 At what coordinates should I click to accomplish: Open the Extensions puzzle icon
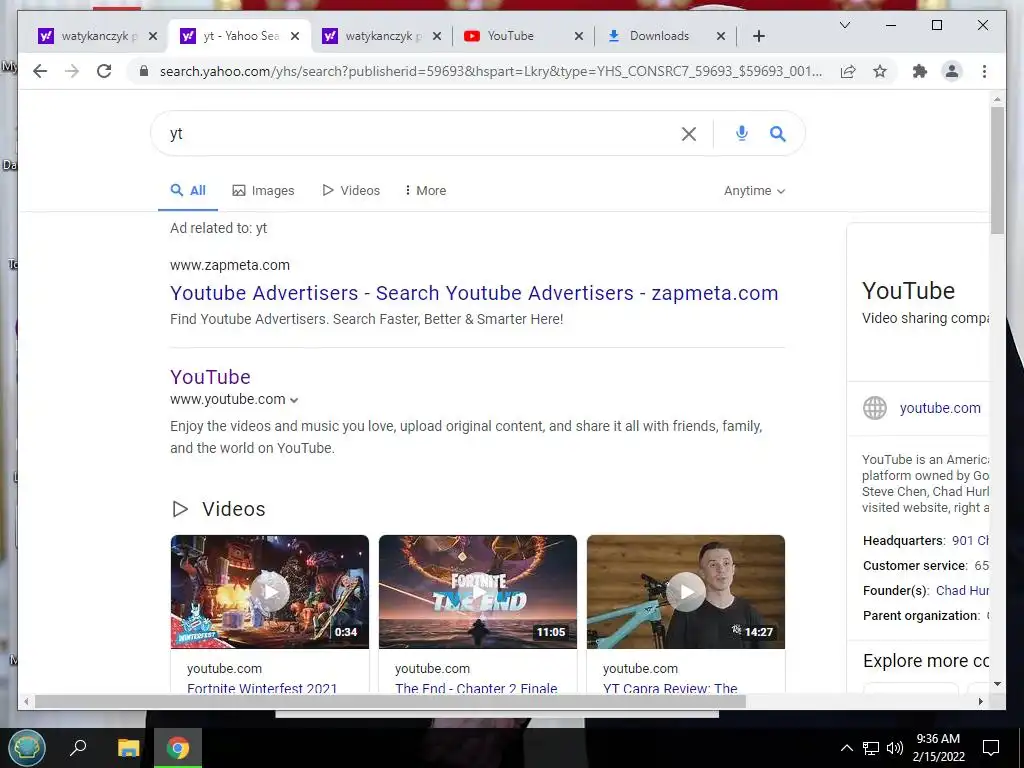[920, 71]
